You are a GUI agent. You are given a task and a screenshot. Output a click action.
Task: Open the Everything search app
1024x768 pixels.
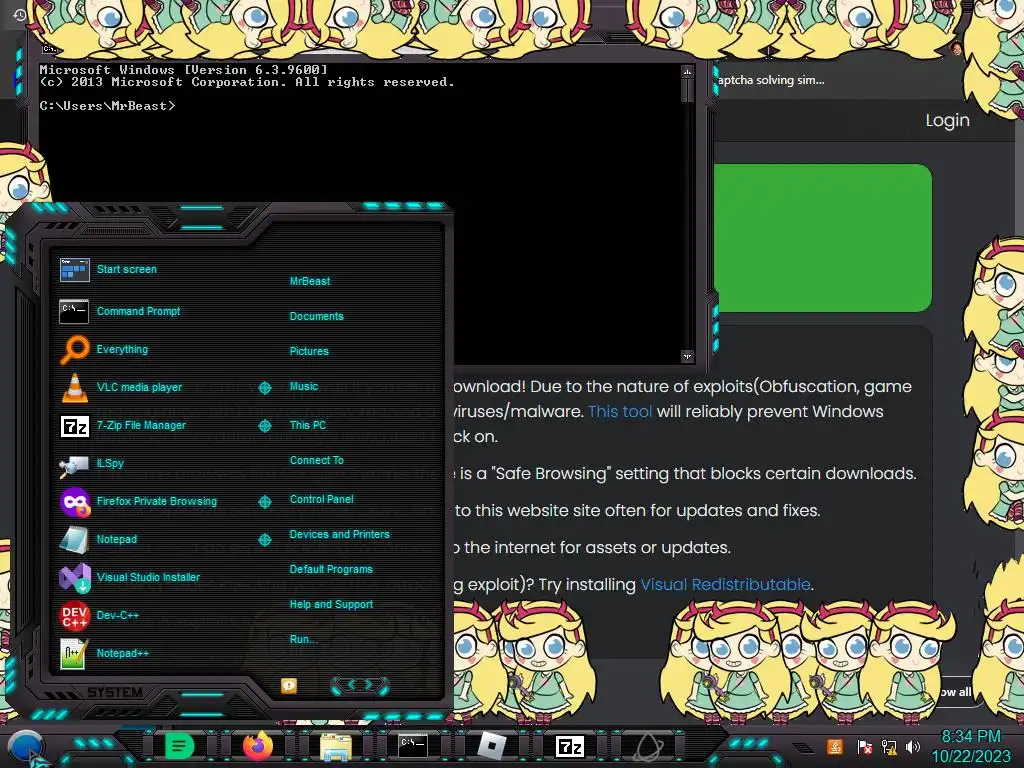coord(104,349)
